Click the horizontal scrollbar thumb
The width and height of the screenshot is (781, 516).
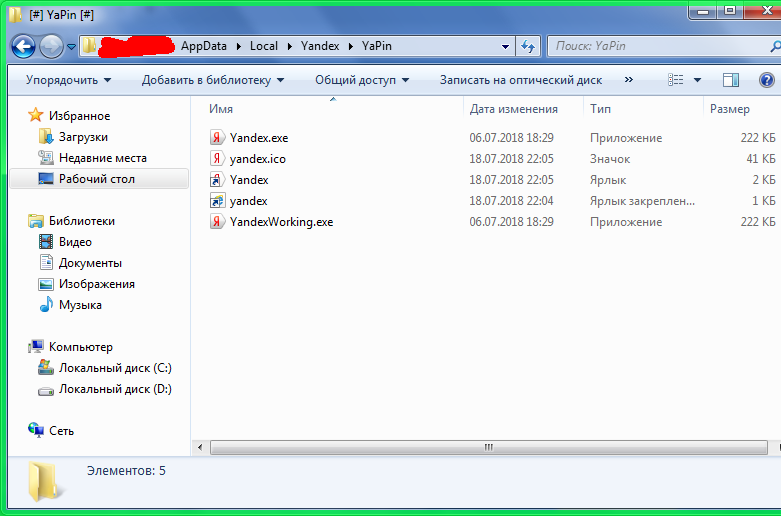(489, 447)
